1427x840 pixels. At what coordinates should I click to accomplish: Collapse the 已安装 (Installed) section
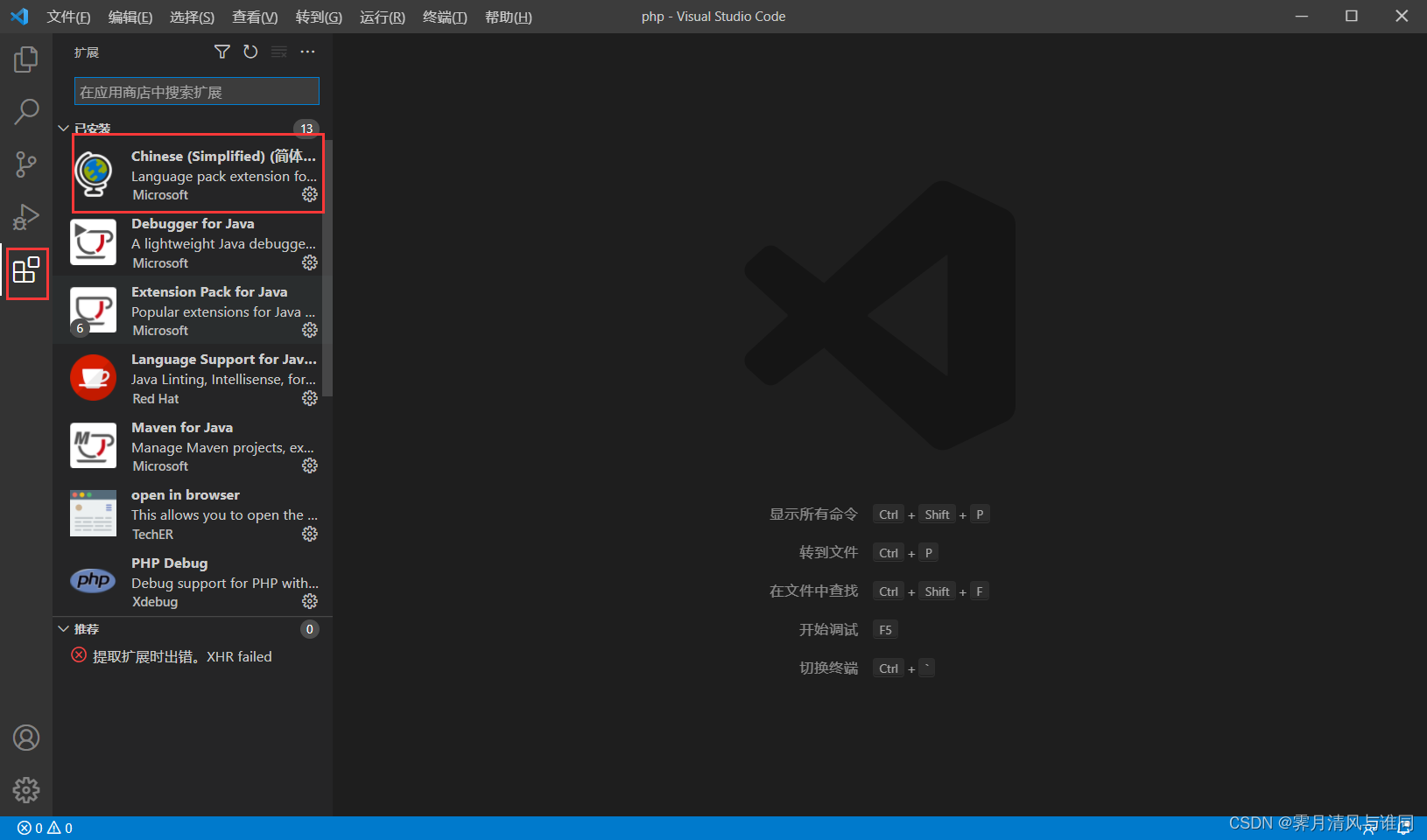click(63, 129)
